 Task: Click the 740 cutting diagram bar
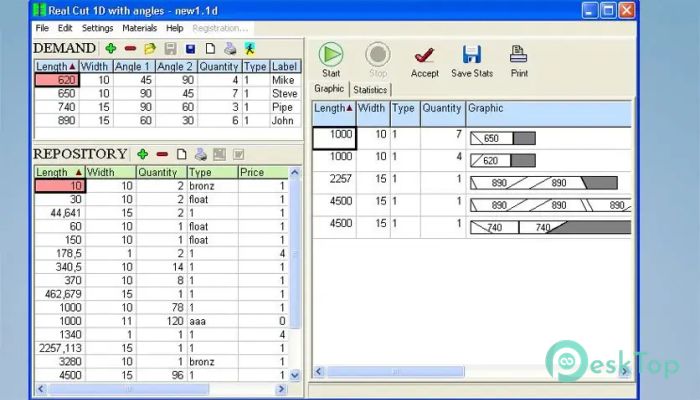click(x=550, y=228)
